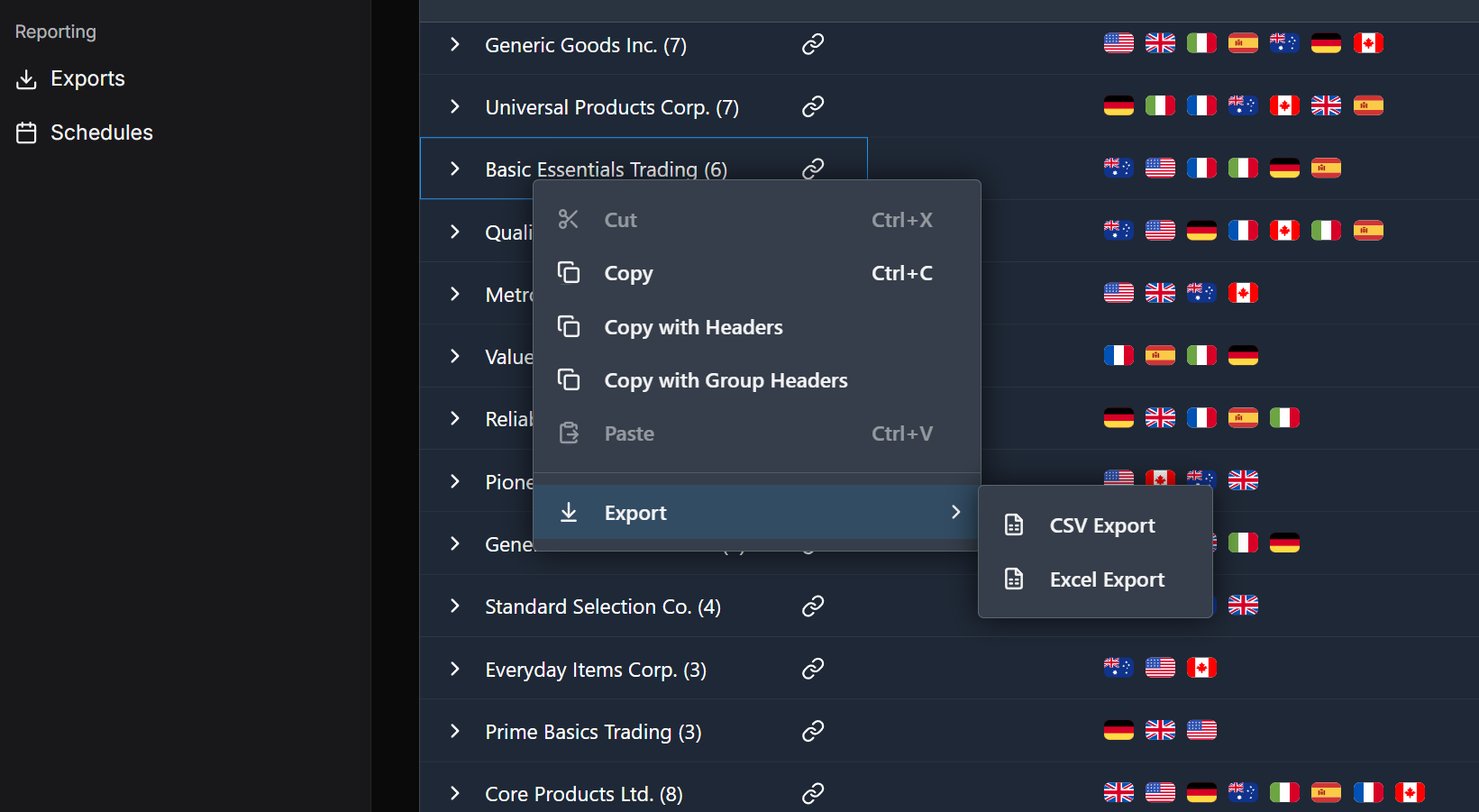Image resolution: width=1479 pixels, height=812 pixels.
Task: Click the Canada flag in Generic Goods row
Action: pyautogui.click(x=1367, y=43)
